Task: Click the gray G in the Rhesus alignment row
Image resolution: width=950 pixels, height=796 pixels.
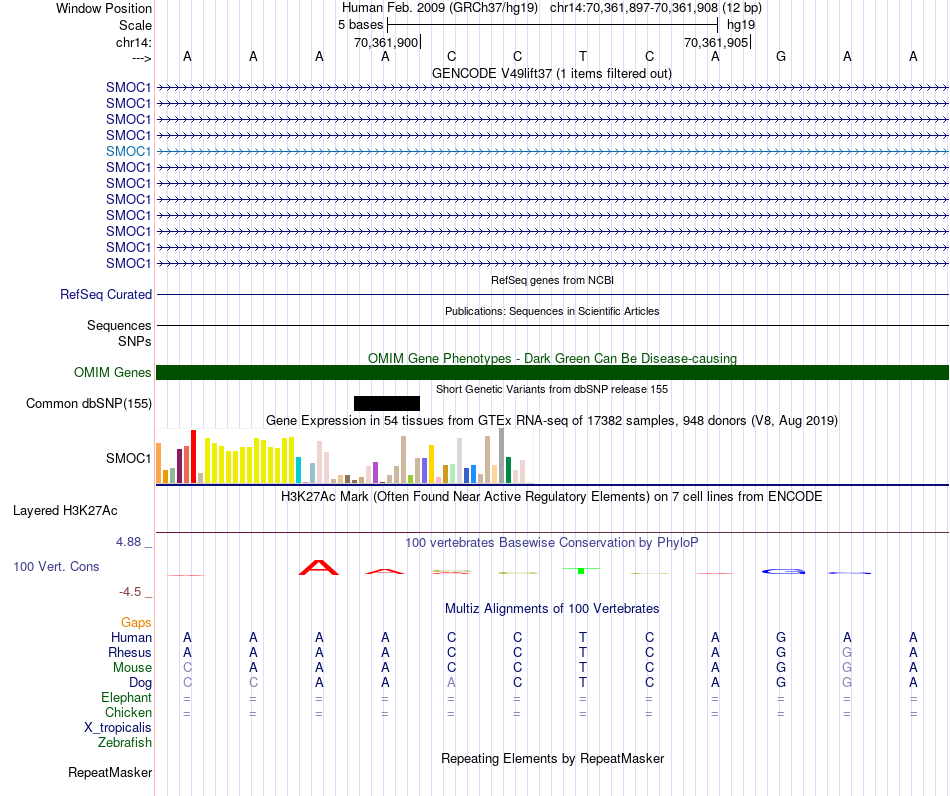Action: point(847,652)
